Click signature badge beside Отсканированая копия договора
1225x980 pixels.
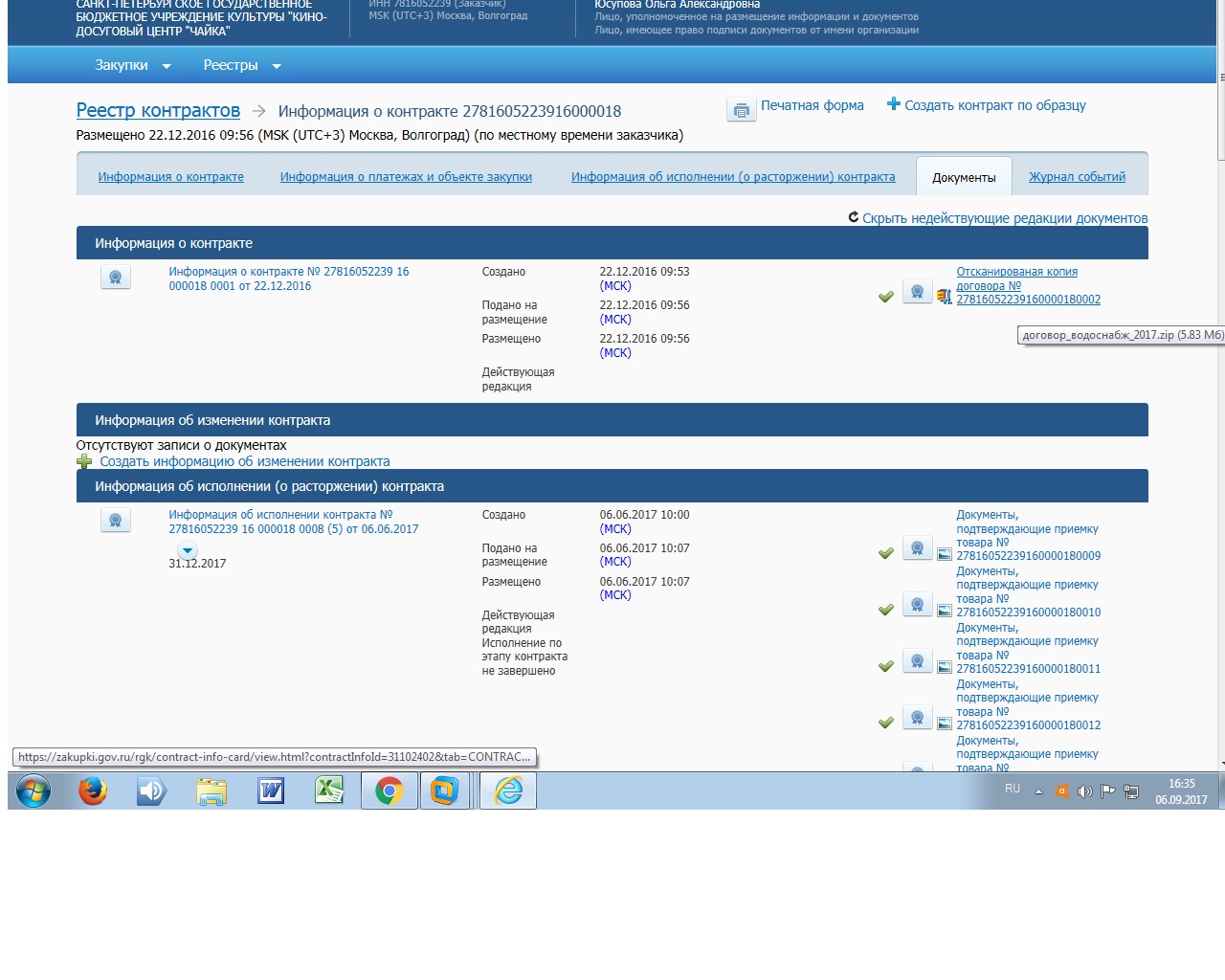click(x=917, y=291)
